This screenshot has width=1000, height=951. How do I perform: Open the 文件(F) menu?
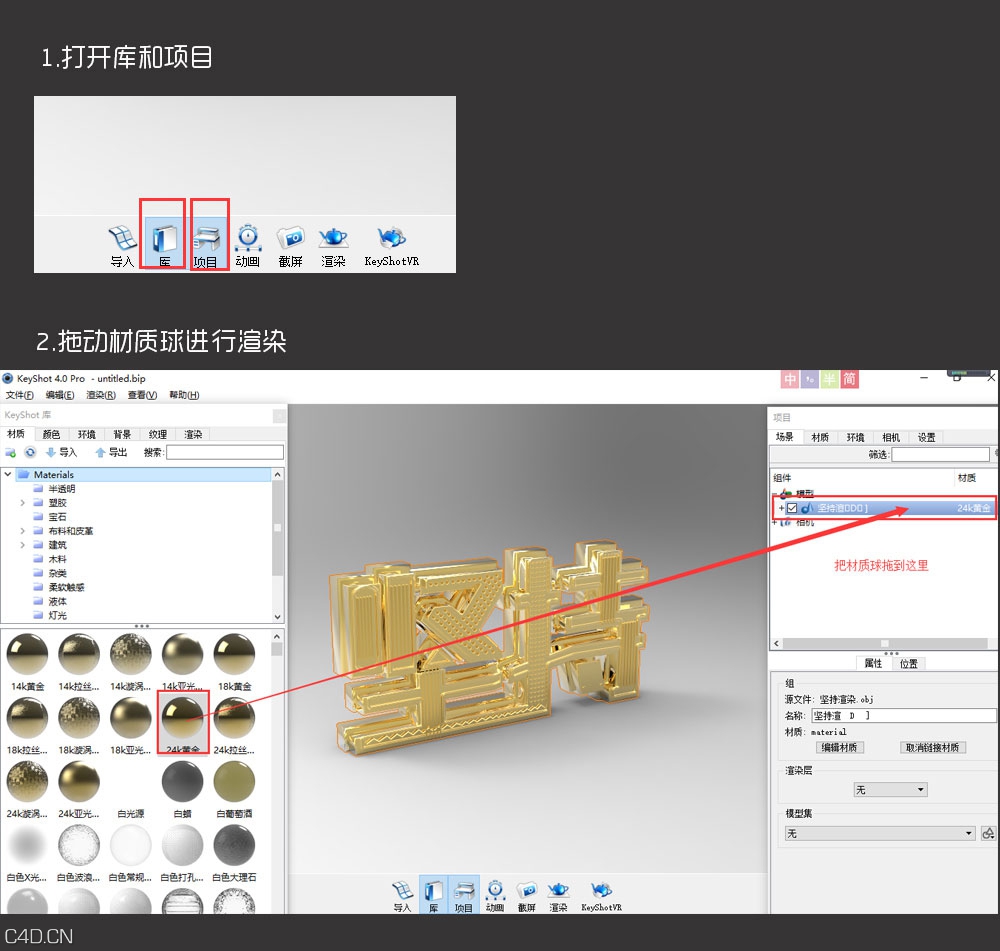pos(20,395)
